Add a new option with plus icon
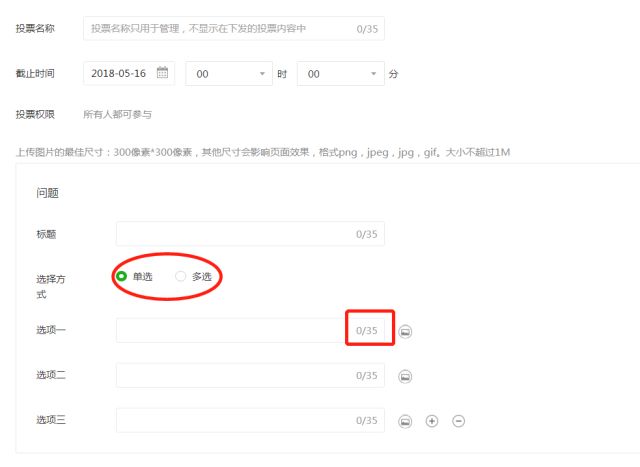 (432, 421)
